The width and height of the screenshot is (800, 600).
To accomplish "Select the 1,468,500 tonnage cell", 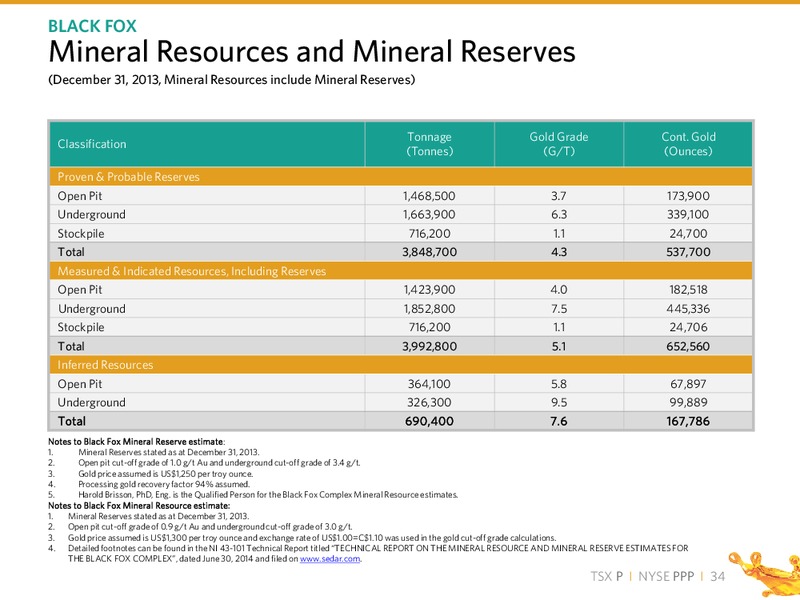I will (x=429, y=196).
